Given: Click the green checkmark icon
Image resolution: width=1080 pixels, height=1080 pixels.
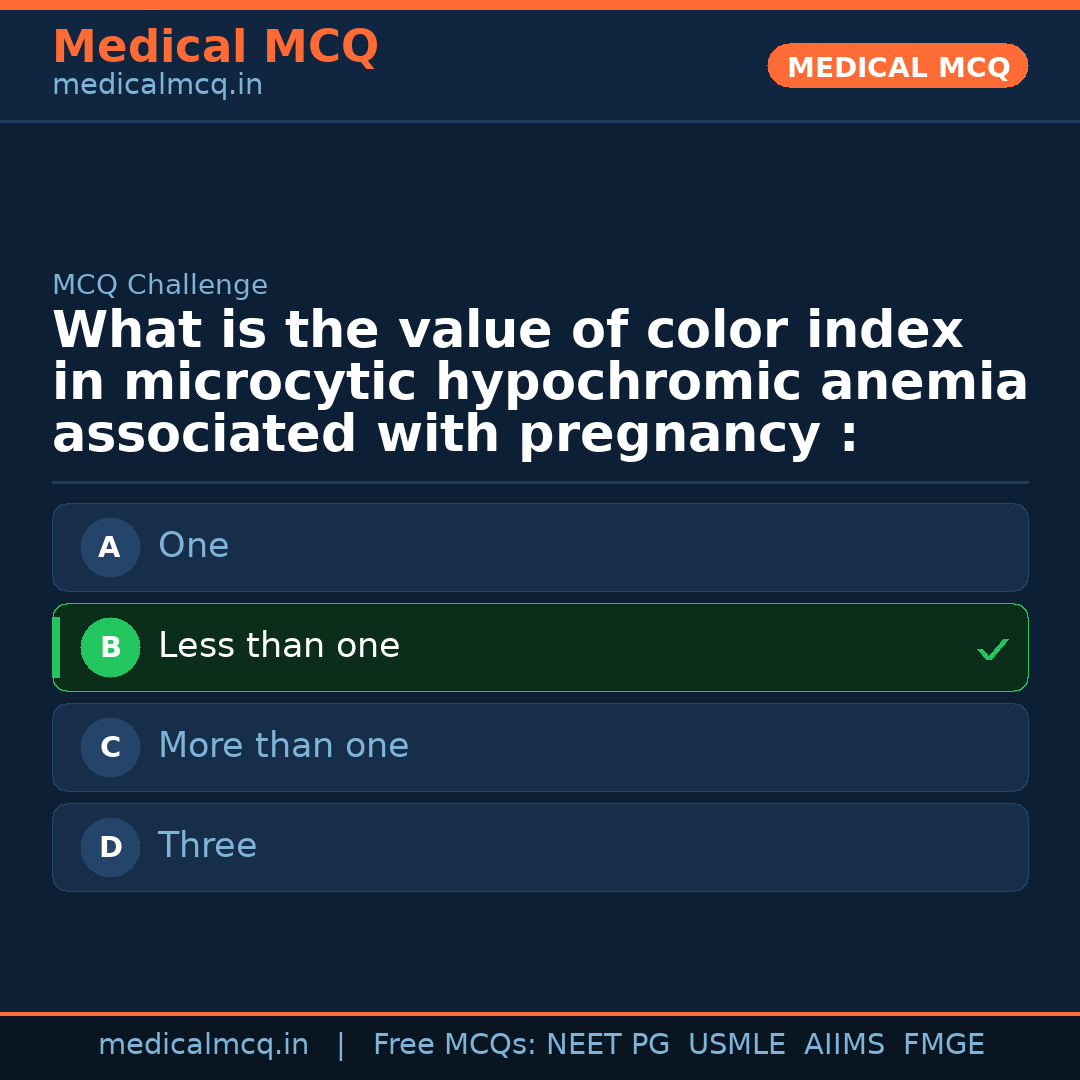Looking at the screenshot, I should (x=992, y=650).
